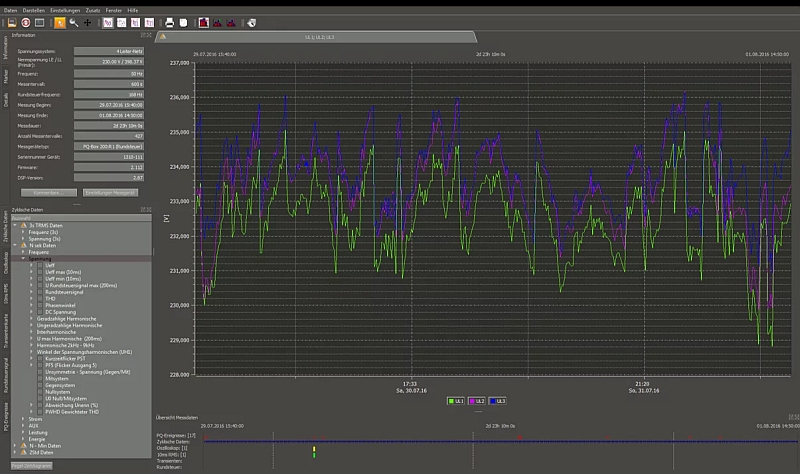Click the second dark red chart icon

click(x=217, y=23)
